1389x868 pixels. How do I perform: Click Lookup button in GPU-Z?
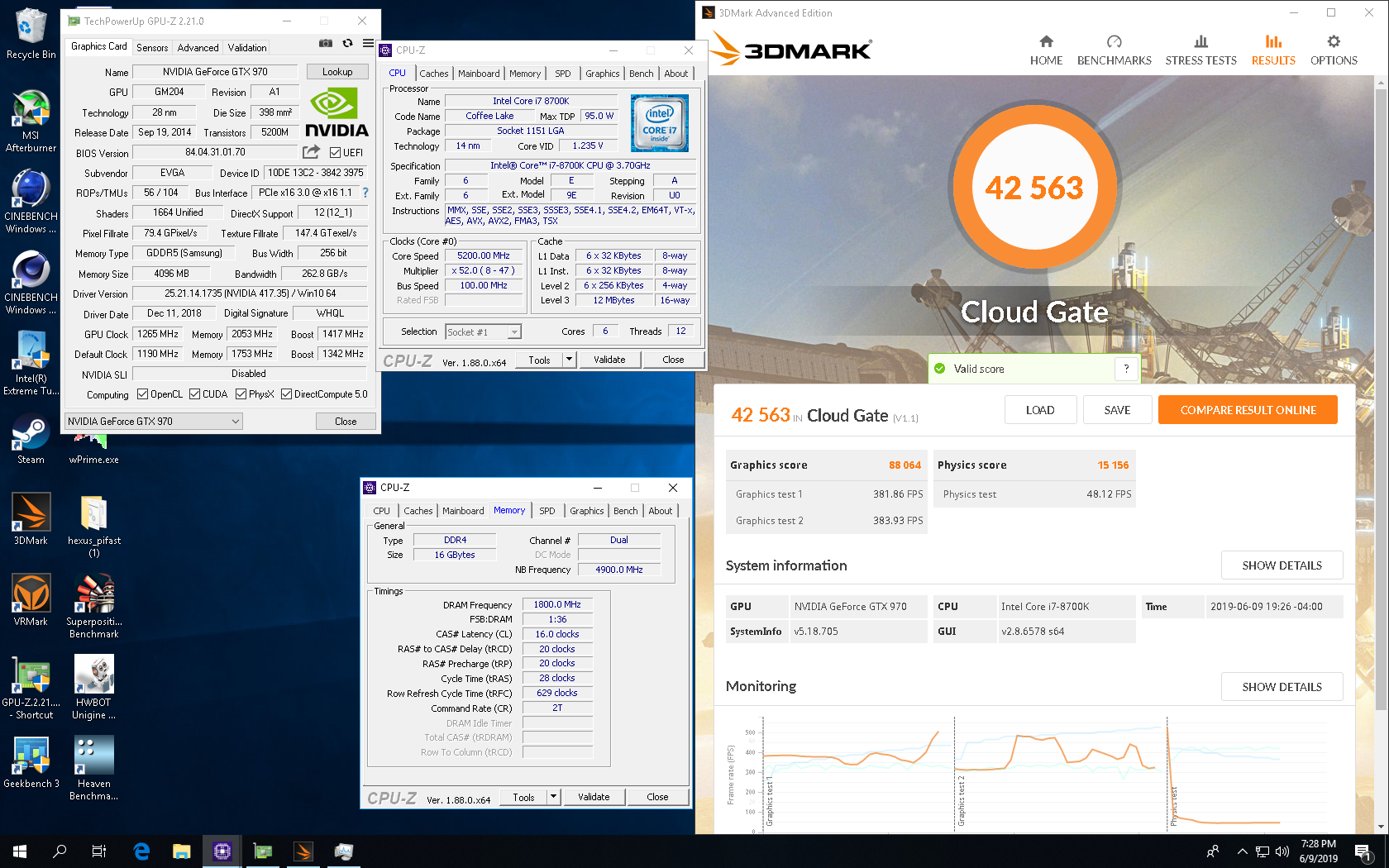coord(337,72)
